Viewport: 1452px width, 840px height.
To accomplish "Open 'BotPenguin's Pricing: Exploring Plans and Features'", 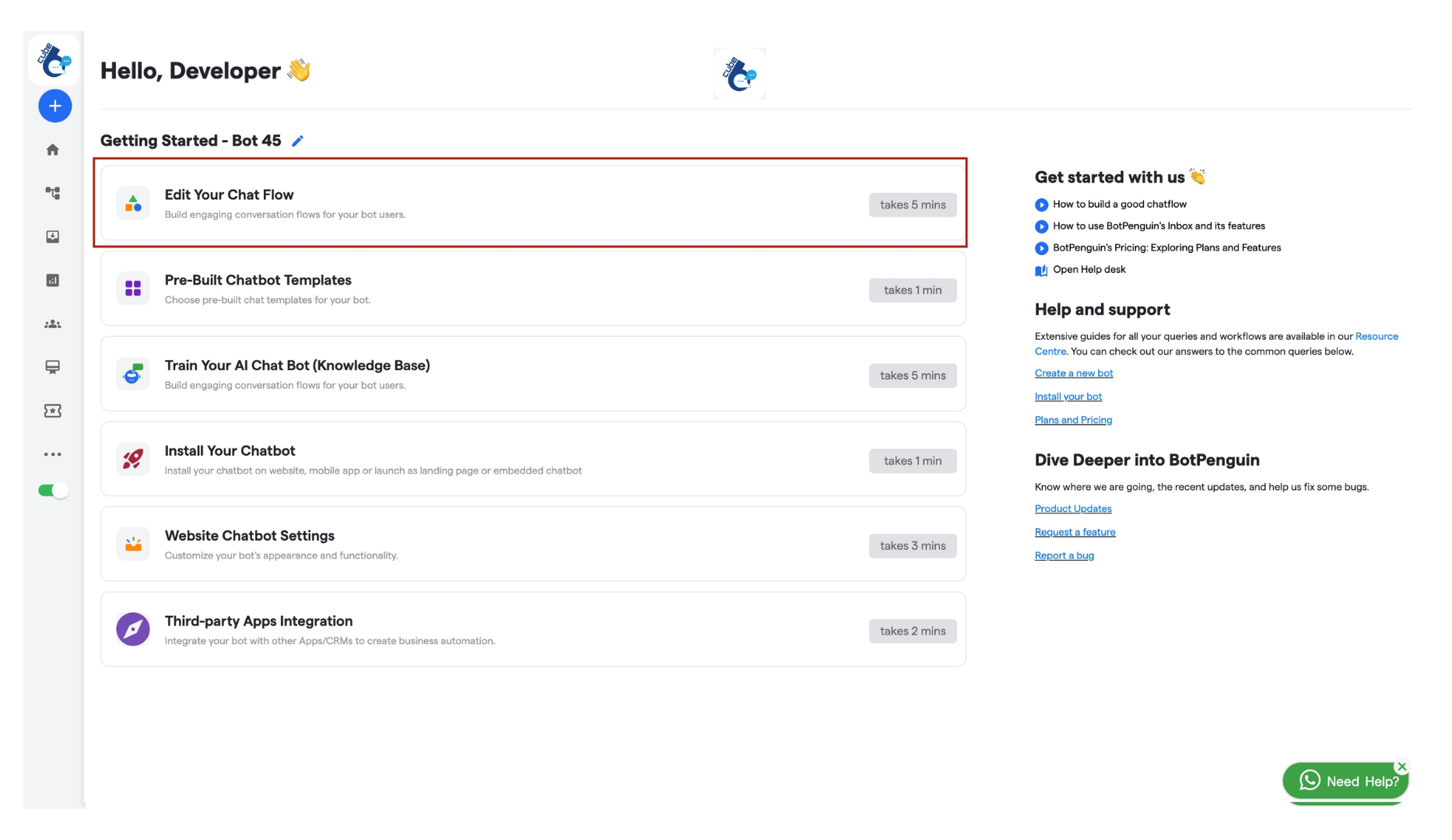I will 1166,248.
